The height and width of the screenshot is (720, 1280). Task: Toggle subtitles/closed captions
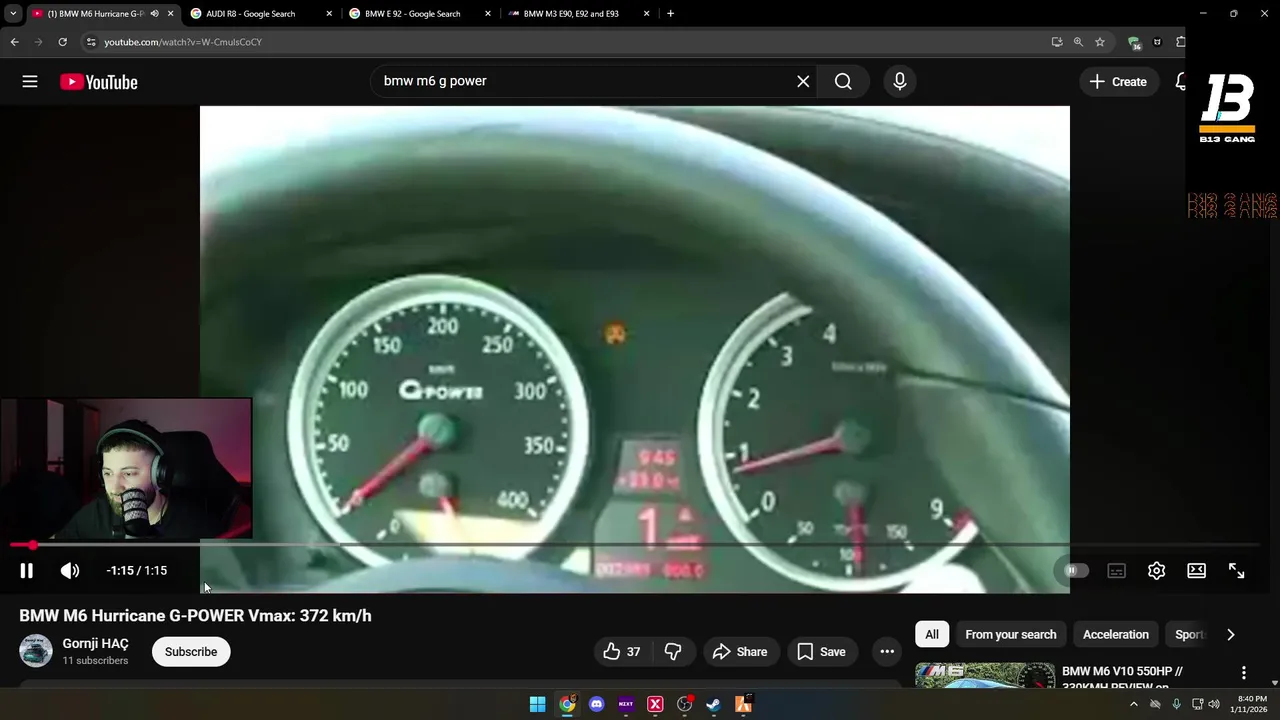tap(1116, 570)
